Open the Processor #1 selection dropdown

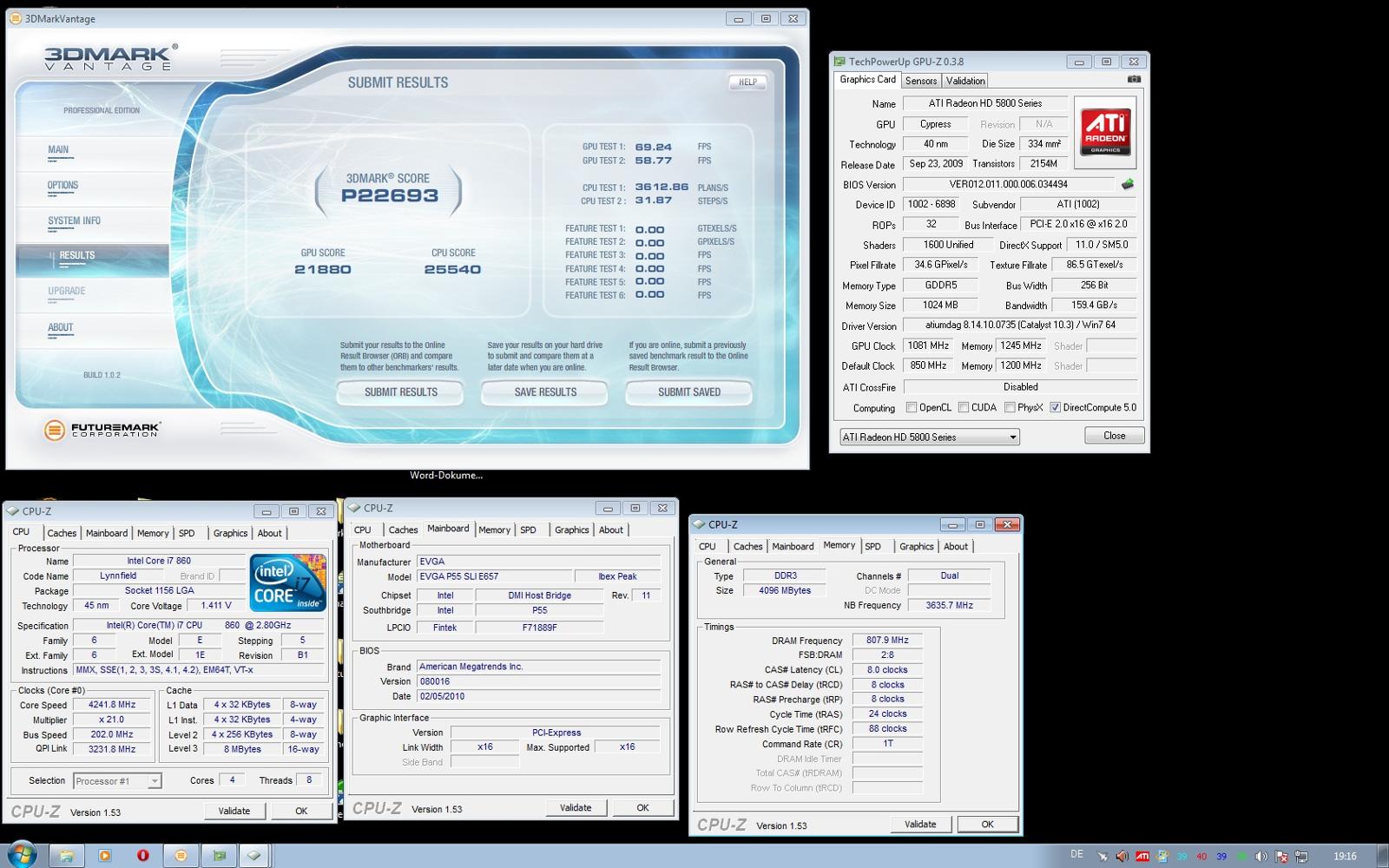point(117,780)
